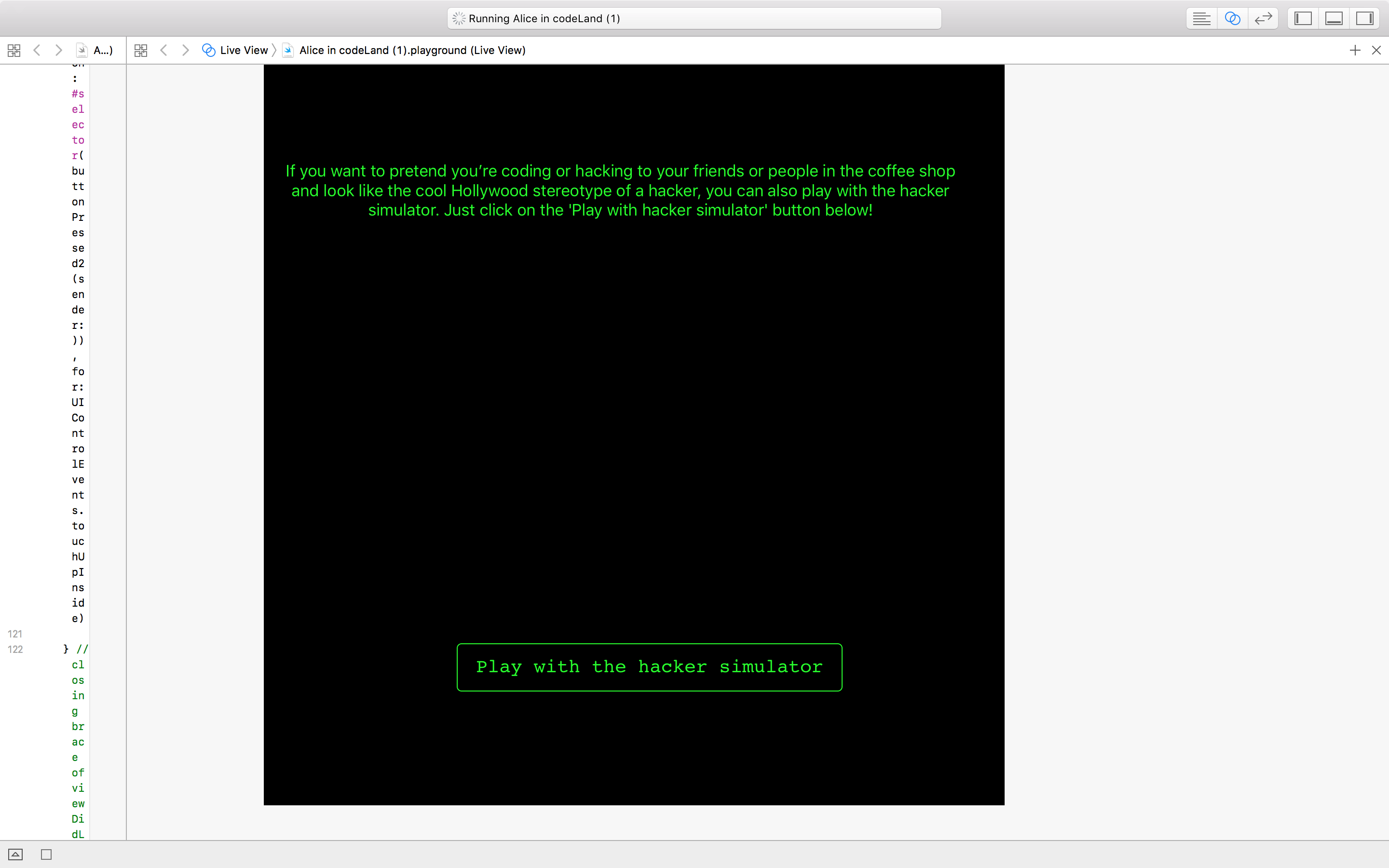Image resolution: width=1389 pixels, height=868 pixels.
Task: Toggle the left navigator panel
Action: coord(1303,18)
